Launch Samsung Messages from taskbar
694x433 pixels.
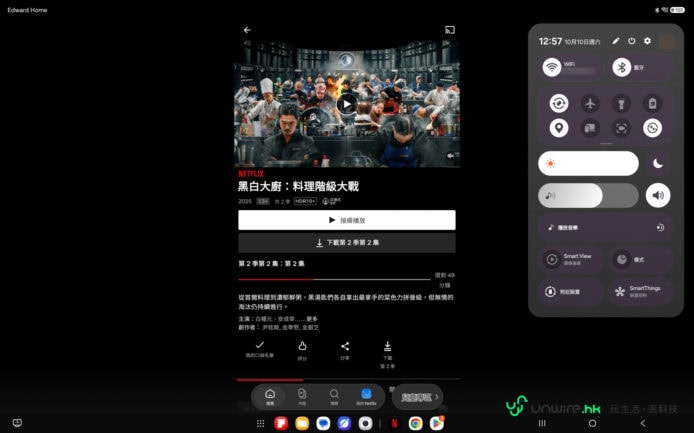[x=323, y=423]
